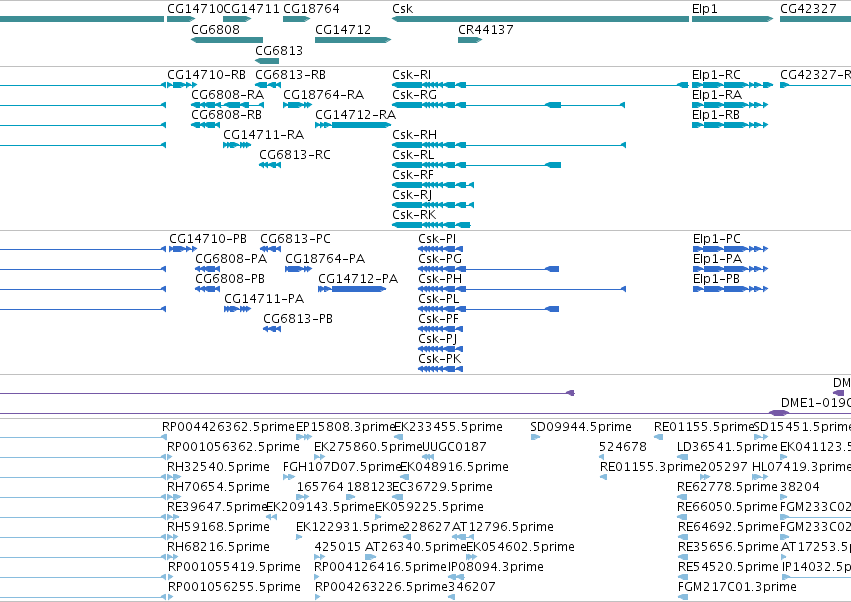Select protein CG14711-PA

(264, 299)
